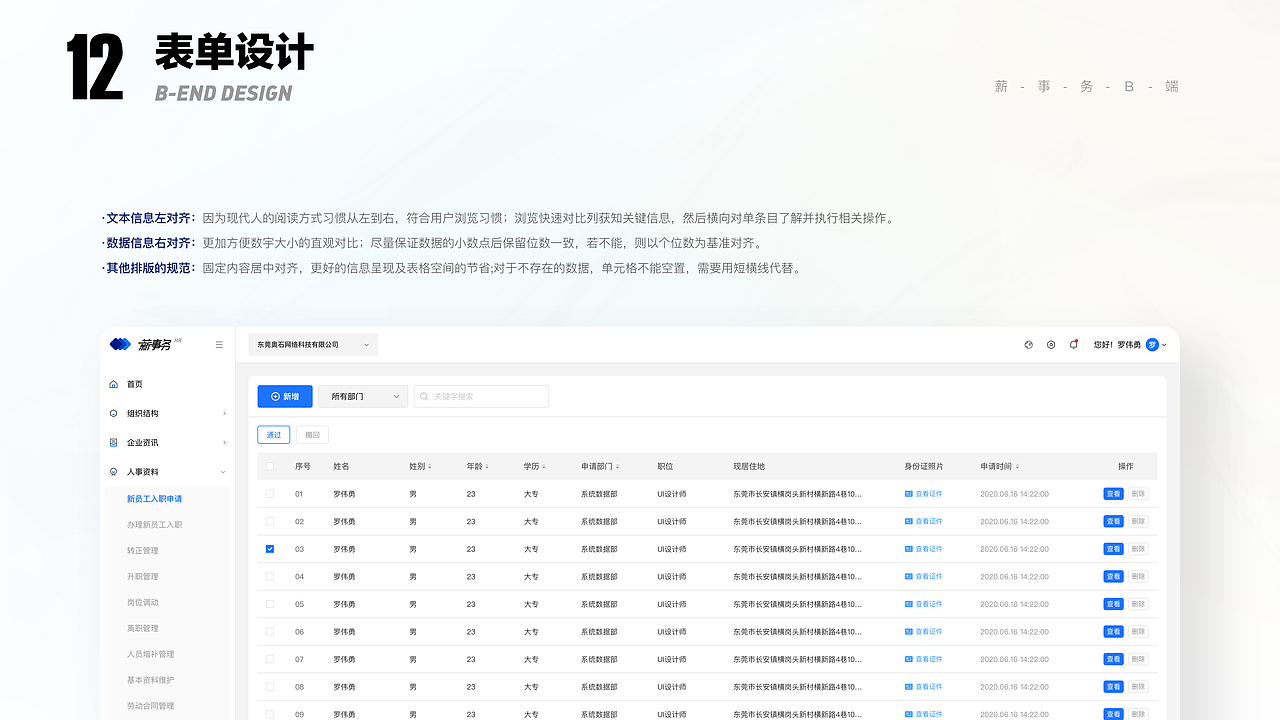Expand the 组织结构 chevron

[224, 413]
